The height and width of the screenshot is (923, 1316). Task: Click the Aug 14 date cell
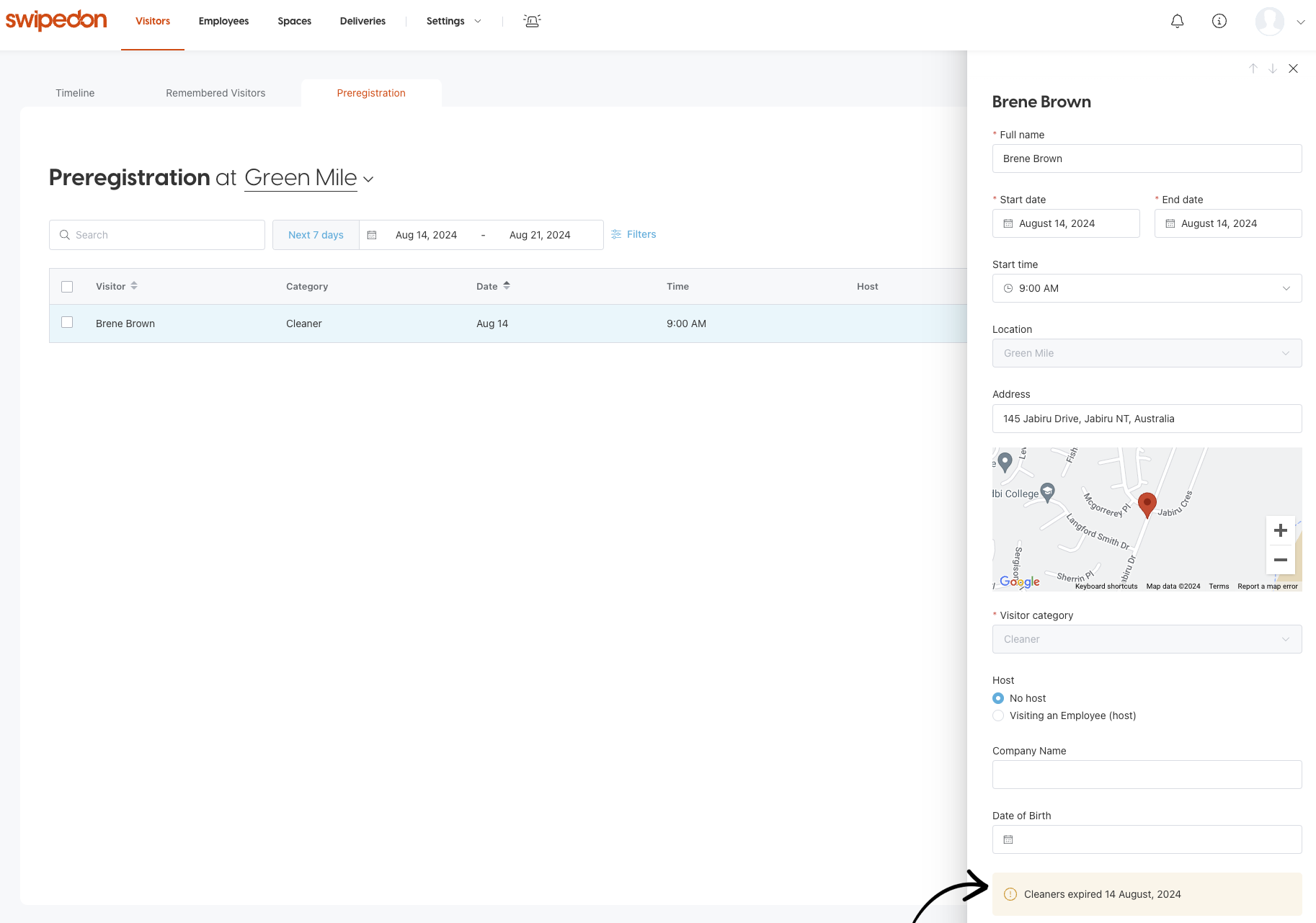point(492,324)
